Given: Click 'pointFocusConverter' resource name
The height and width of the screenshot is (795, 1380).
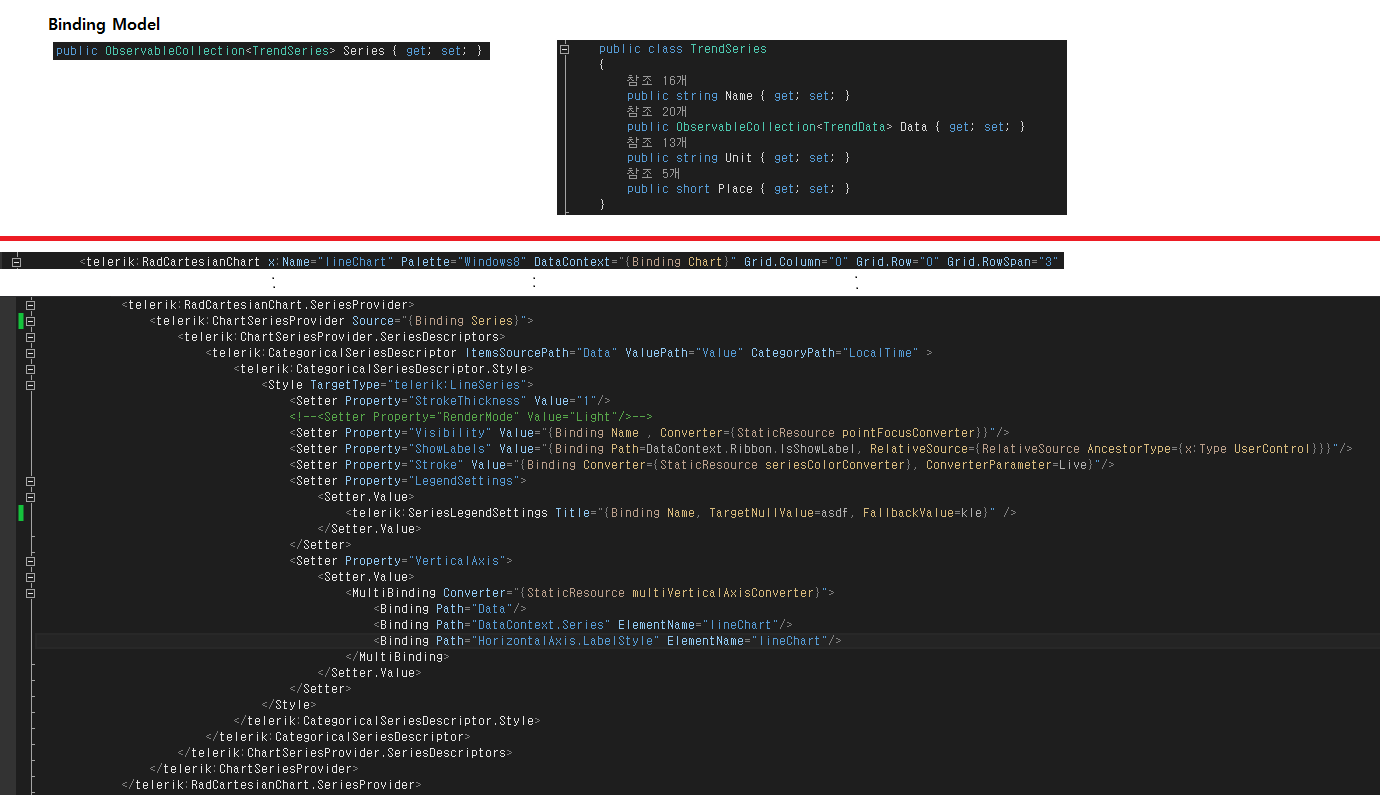Looking at the screenshot, I should (x=908, y=433).
